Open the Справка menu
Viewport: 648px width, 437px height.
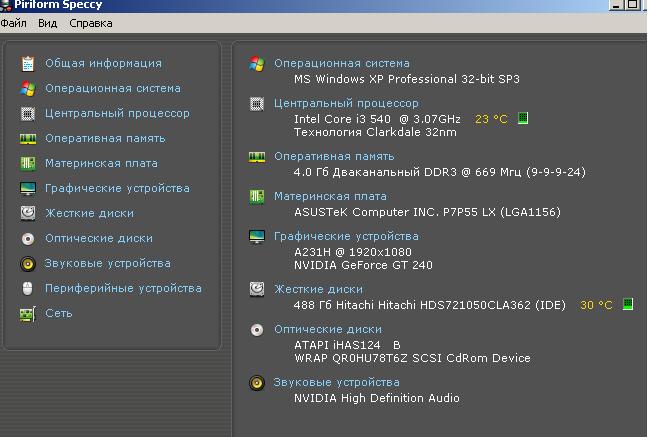pyautogui.click(x=90, y=23)
